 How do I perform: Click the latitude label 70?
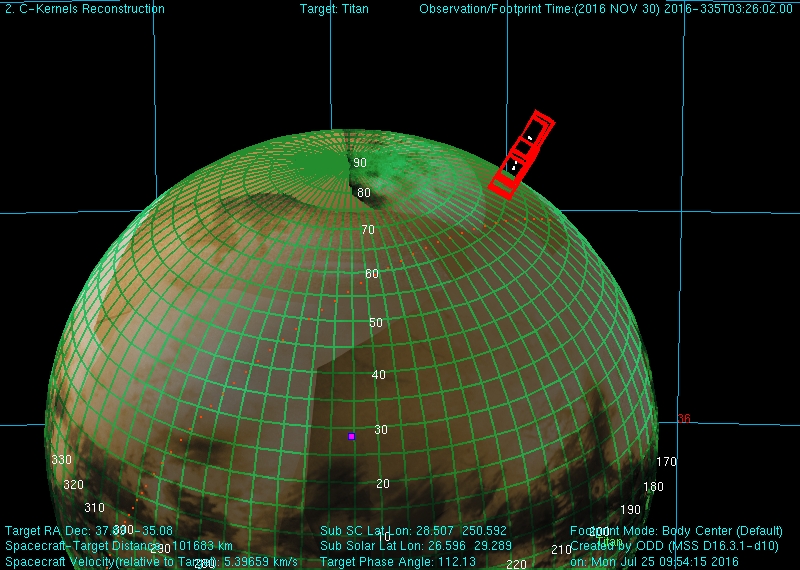tap(367, 230)
